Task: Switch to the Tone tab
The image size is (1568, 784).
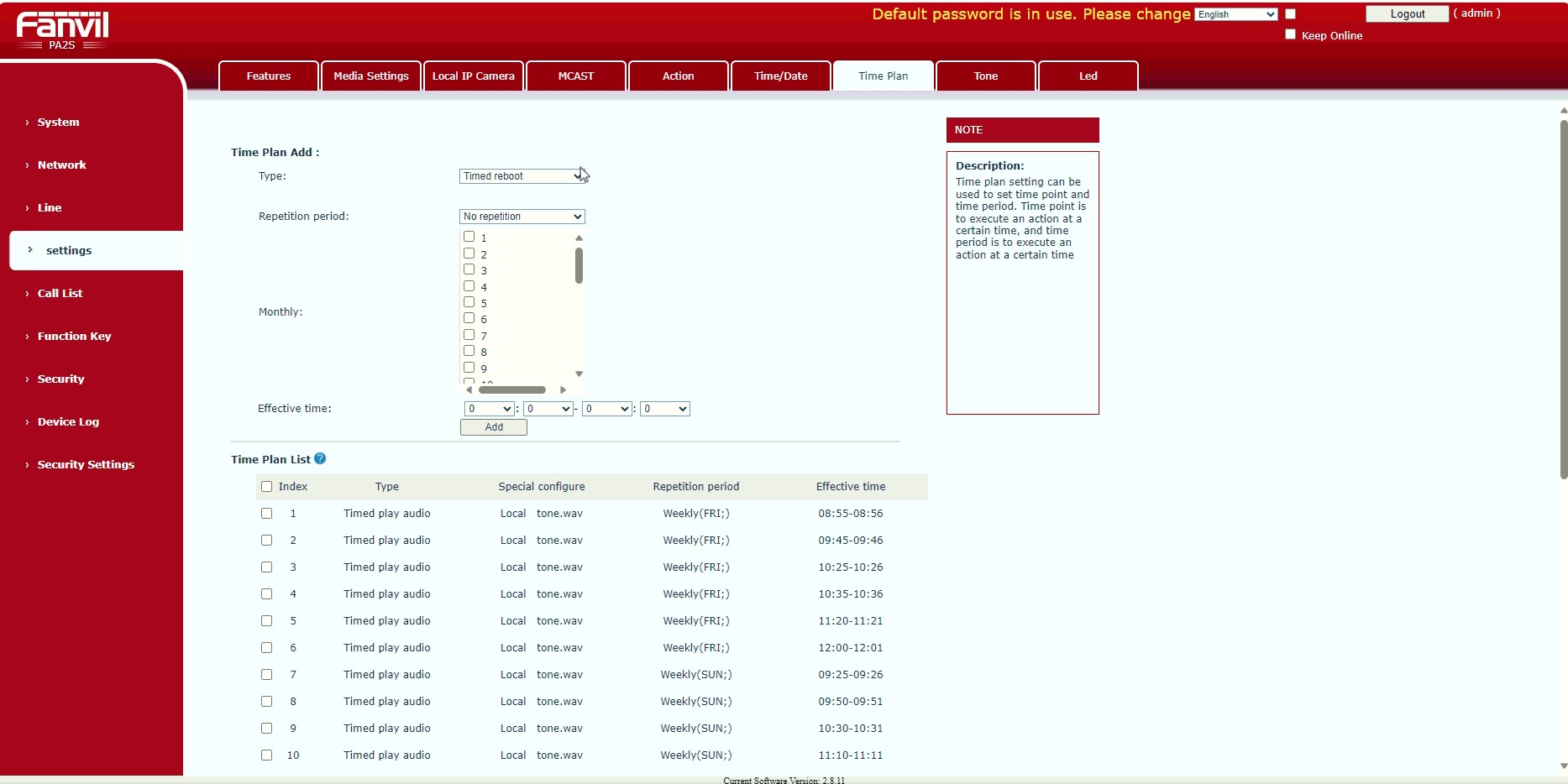Action: (x=984, y=76)
